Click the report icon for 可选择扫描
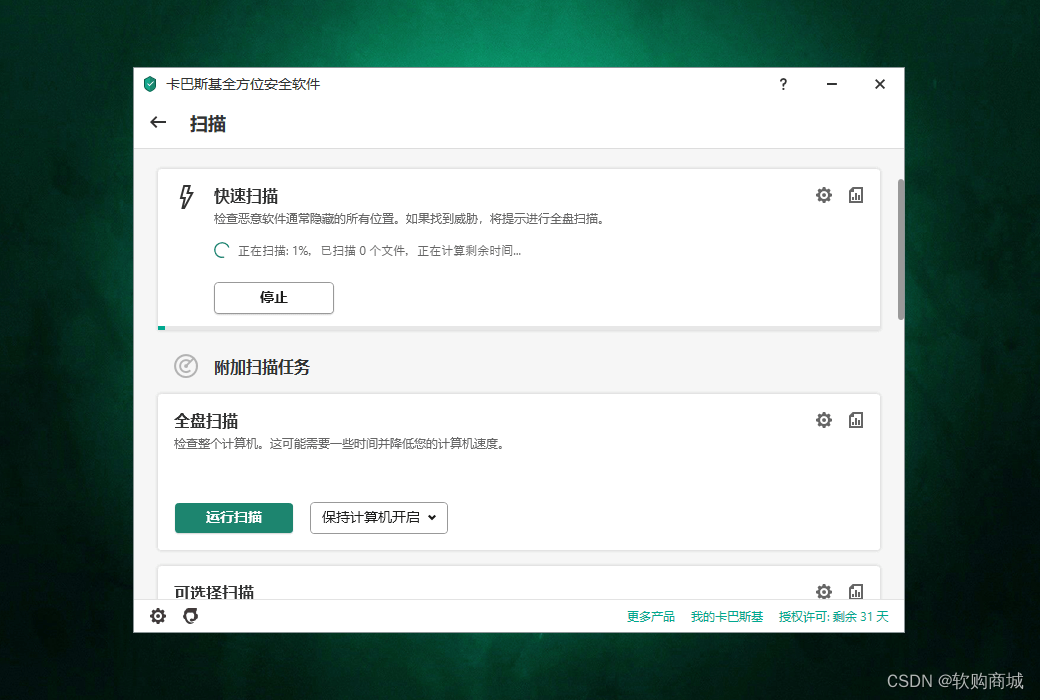The image size is (1040, 700). pos(856,592)
